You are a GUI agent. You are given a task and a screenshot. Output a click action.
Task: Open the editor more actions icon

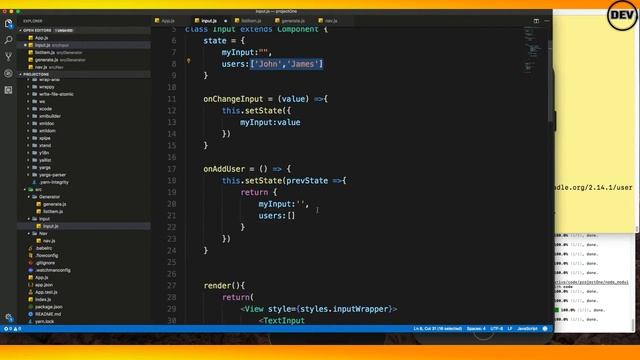pos(547,21)
